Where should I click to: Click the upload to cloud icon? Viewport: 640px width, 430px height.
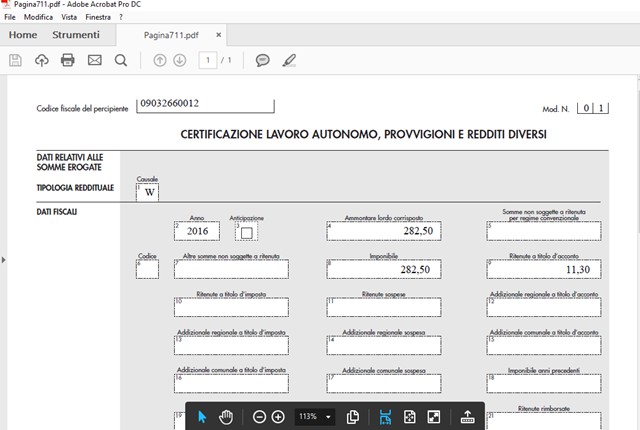(x=41, y=60)
